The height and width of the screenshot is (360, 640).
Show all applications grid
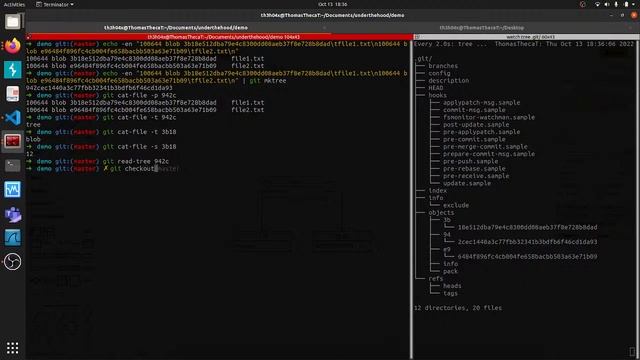point(13,348)
